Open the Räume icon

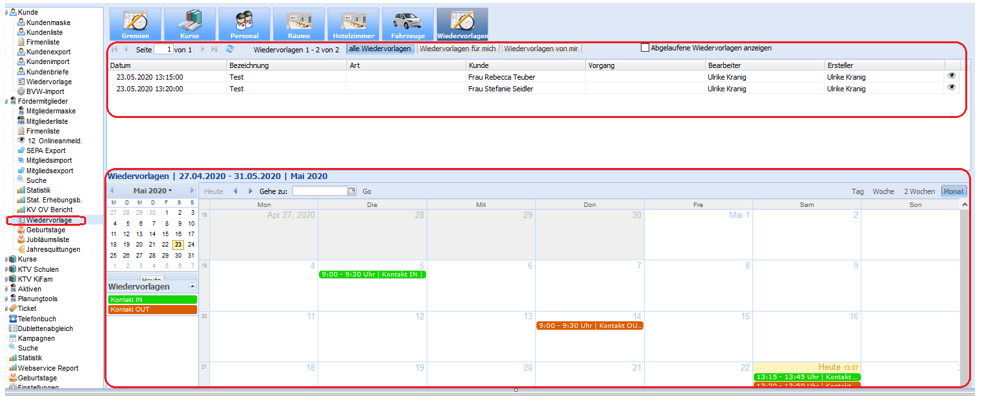[299, 24]
